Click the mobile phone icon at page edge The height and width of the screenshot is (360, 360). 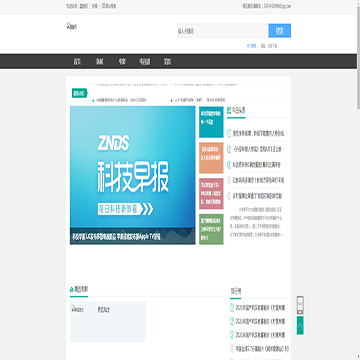pyautogui.click(x=300, y=305)
